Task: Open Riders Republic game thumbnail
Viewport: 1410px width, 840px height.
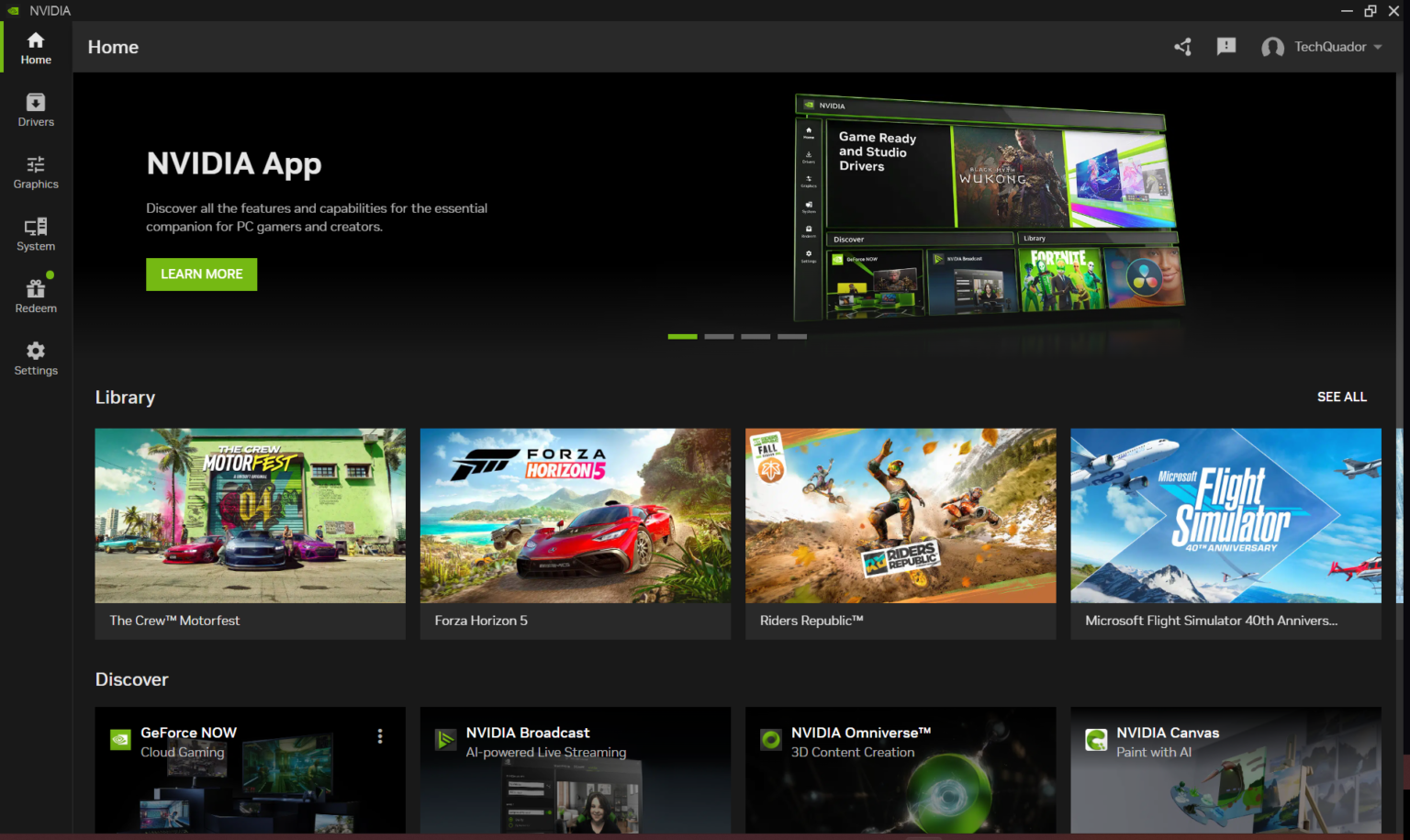Action: [x=901, y=515]
